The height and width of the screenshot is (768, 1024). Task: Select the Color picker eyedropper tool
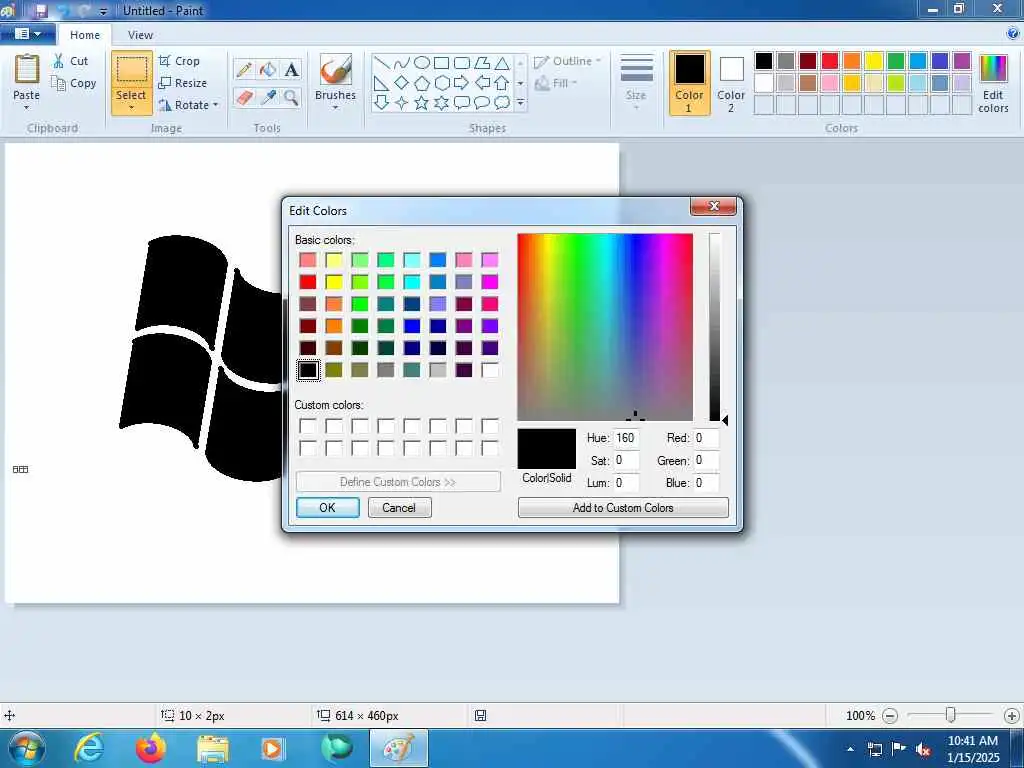268,98
